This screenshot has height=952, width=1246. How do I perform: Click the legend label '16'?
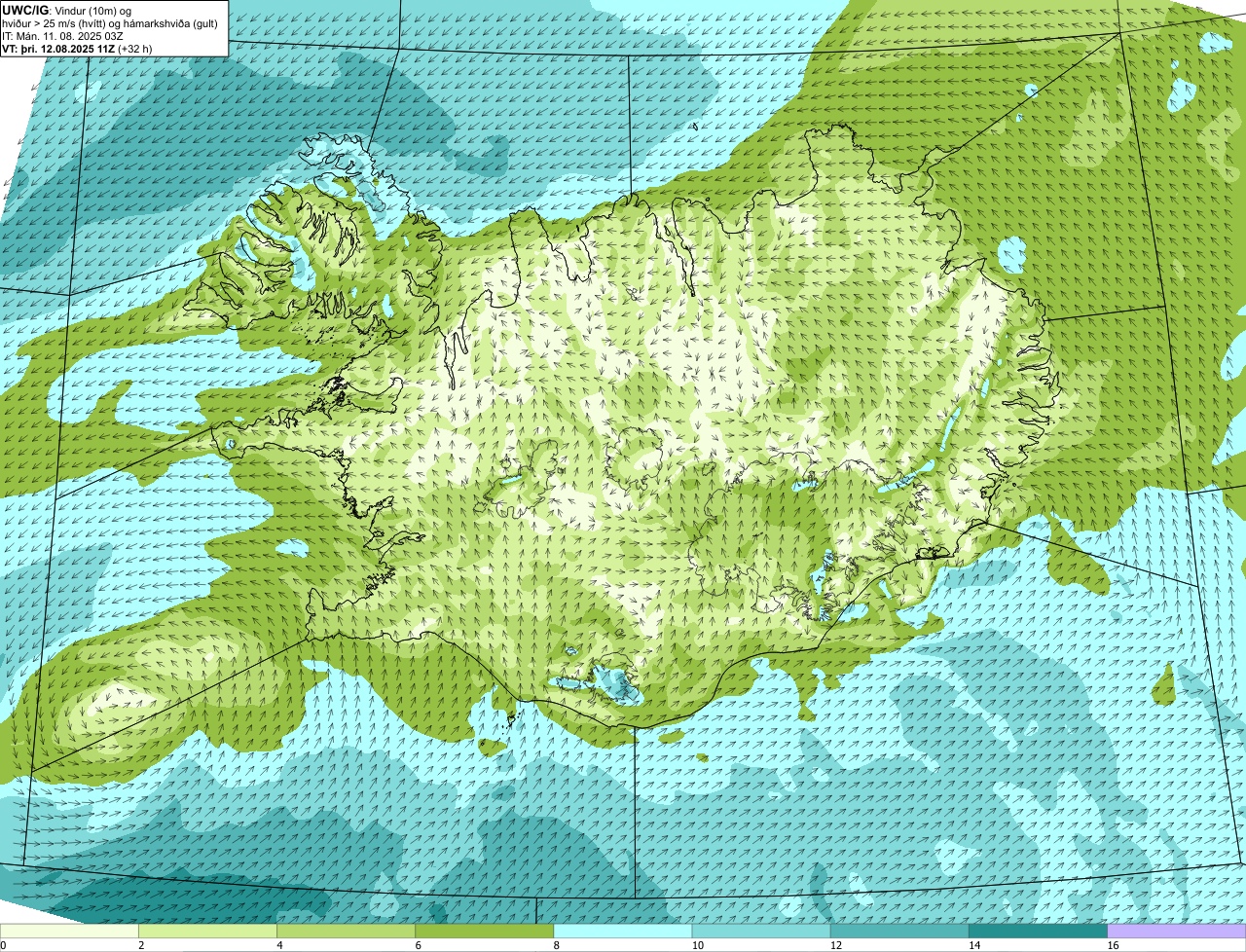1113,945
